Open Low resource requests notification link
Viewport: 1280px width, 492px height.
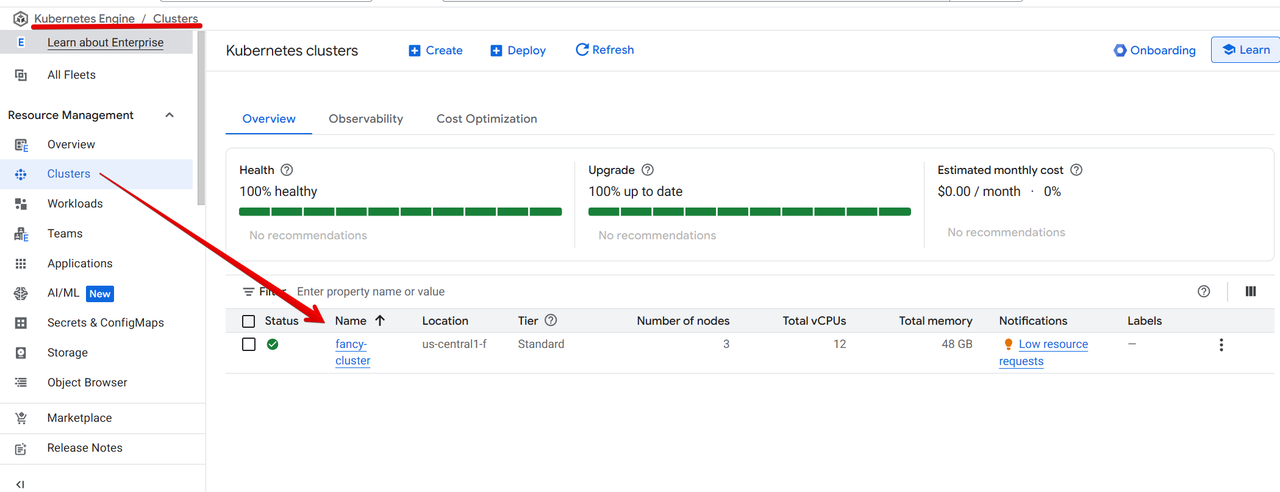point(1044,352)
